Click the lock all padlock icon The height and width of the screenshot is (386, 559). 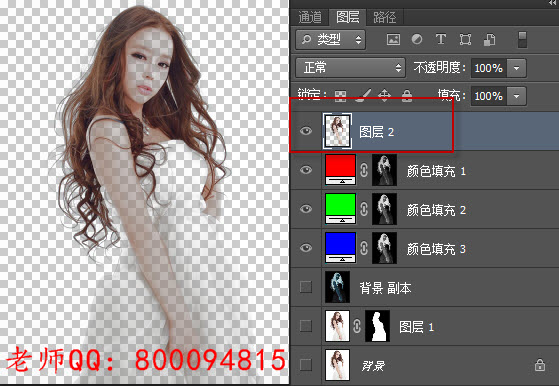click(x=407, y=95)
